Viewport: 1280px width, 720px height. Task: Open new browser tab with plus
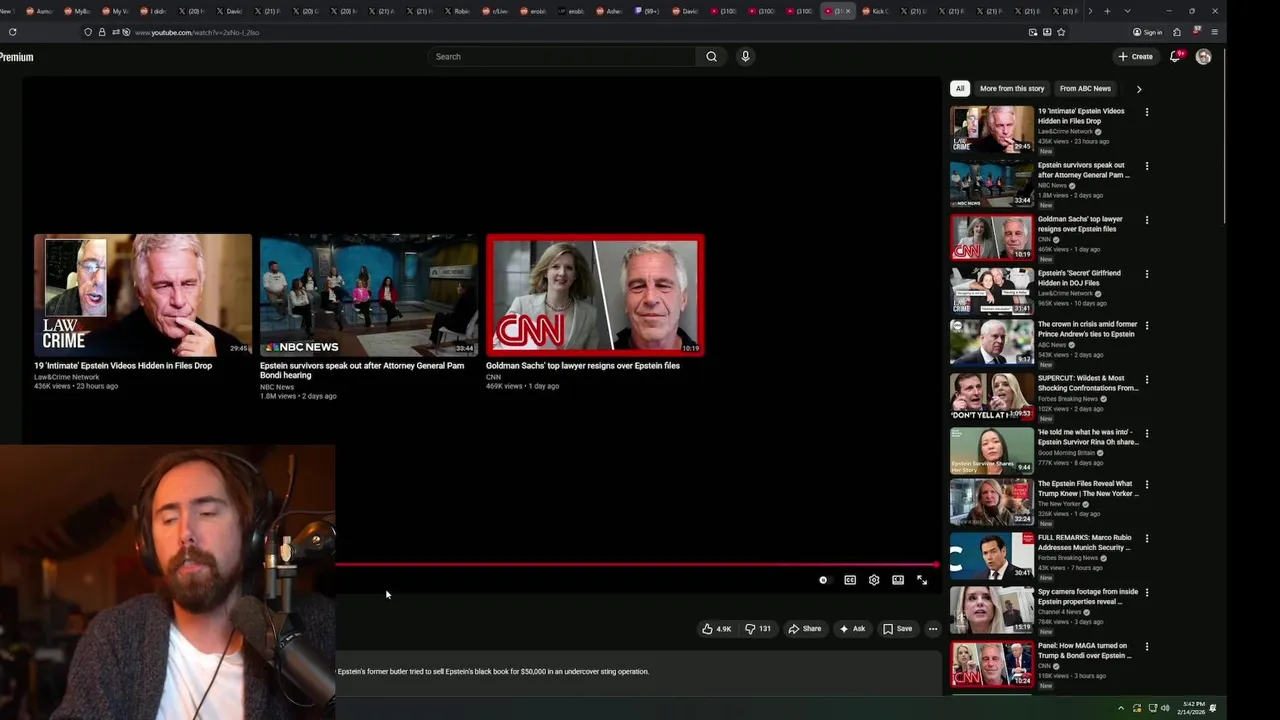point(1107,11)
